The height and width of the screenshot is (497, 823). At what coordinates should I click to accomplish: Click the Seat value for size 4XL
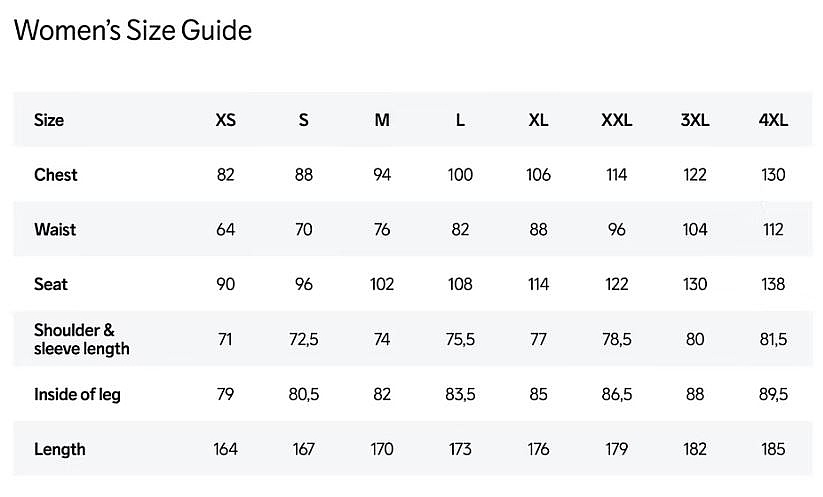coord(773,285)
